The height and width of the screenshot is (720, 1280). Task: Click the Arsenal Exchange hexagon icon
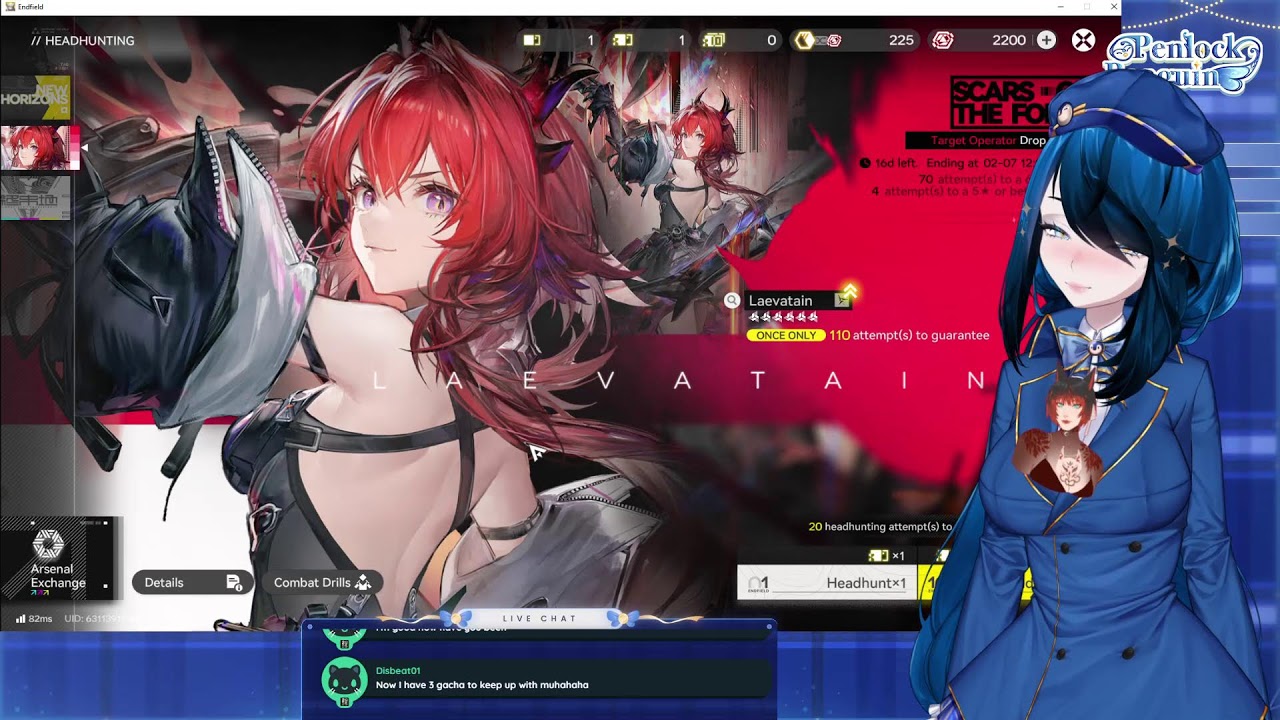click(x=48, y=545)
